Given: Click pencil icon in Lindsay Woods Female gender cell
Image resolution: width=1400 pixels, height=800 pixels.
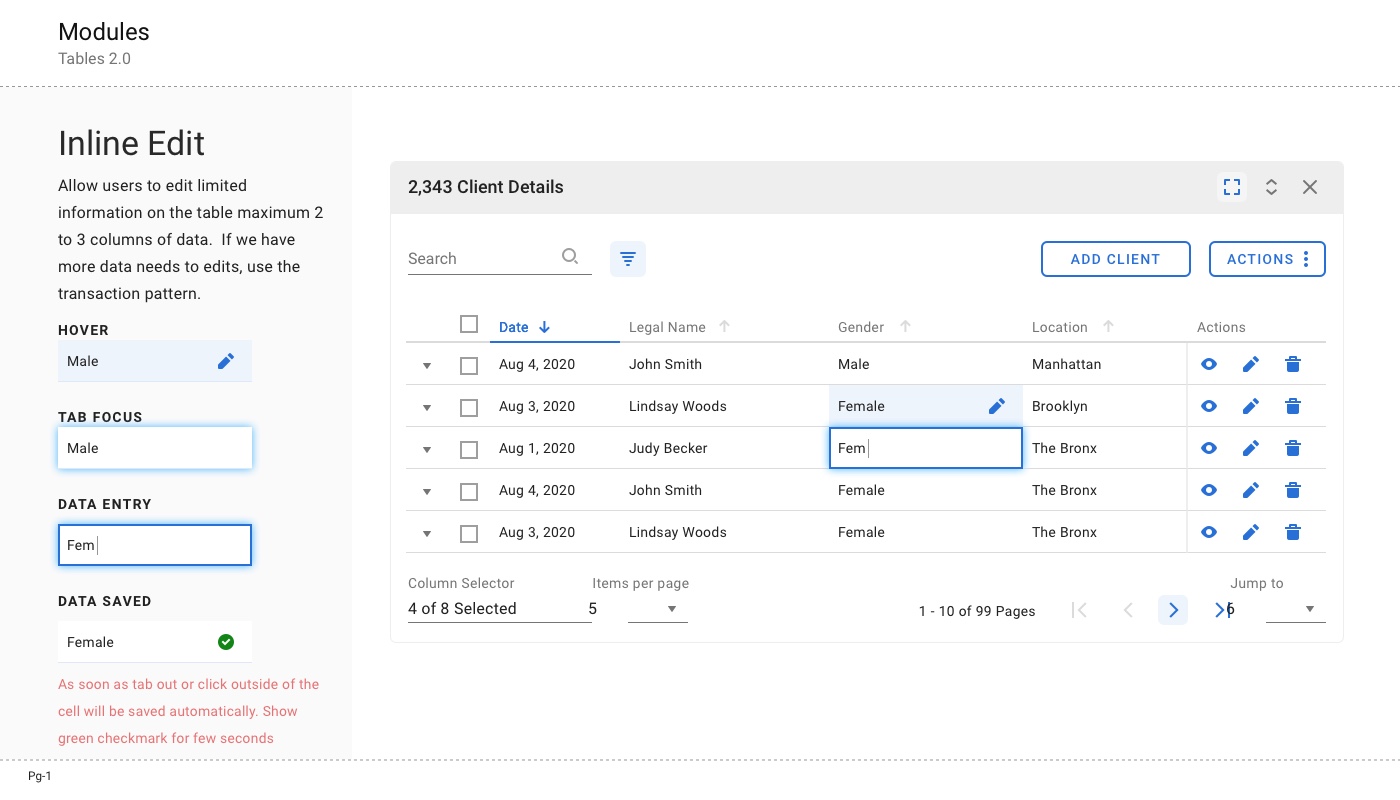Looking at the screenshot, I should (996, 406).
